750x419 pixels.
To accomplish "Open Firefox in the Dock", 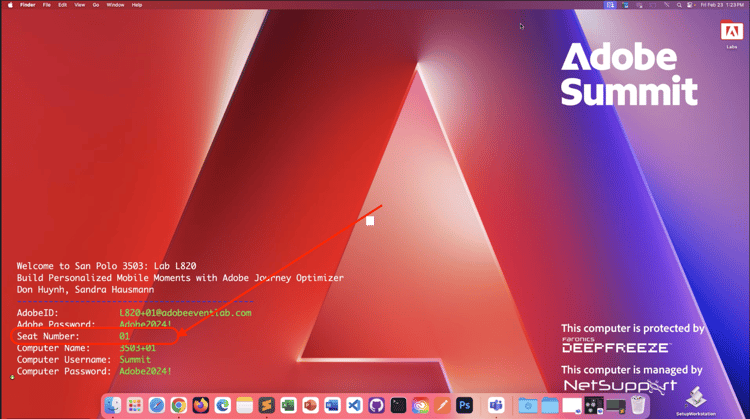I will [x=201, y=406].
